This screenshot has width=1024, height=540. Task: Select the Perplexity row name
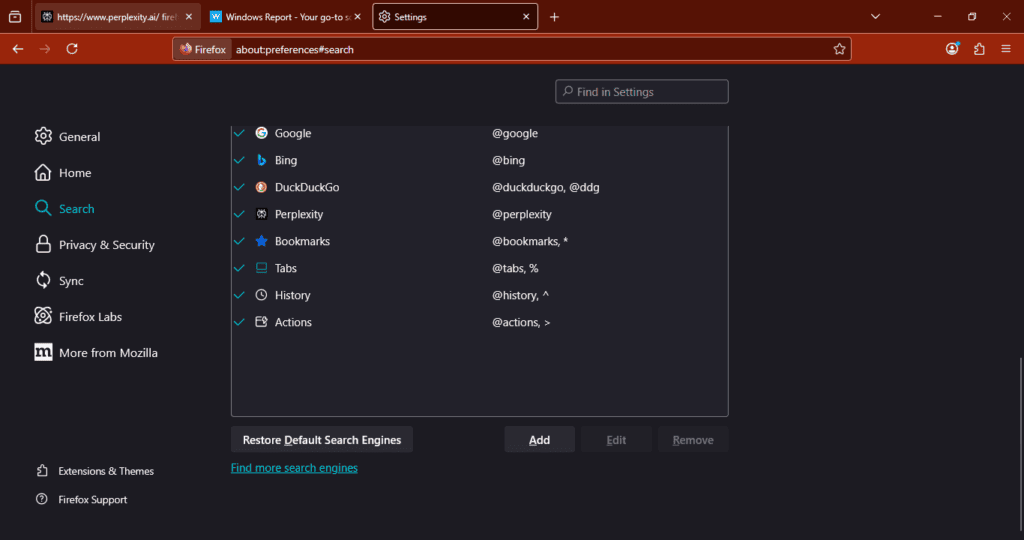point(298,214)
